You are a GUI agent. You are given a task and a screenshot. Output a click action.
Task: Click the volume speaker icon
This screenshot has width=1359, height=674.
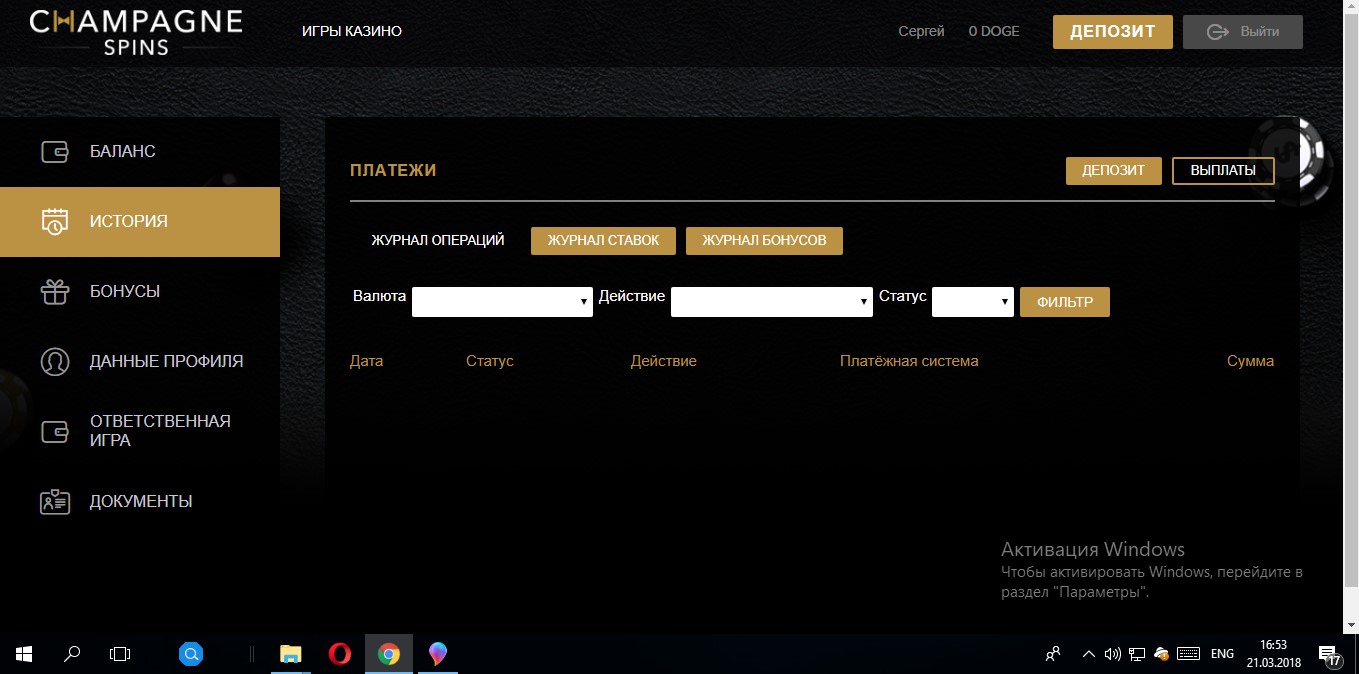point(1113,654)
